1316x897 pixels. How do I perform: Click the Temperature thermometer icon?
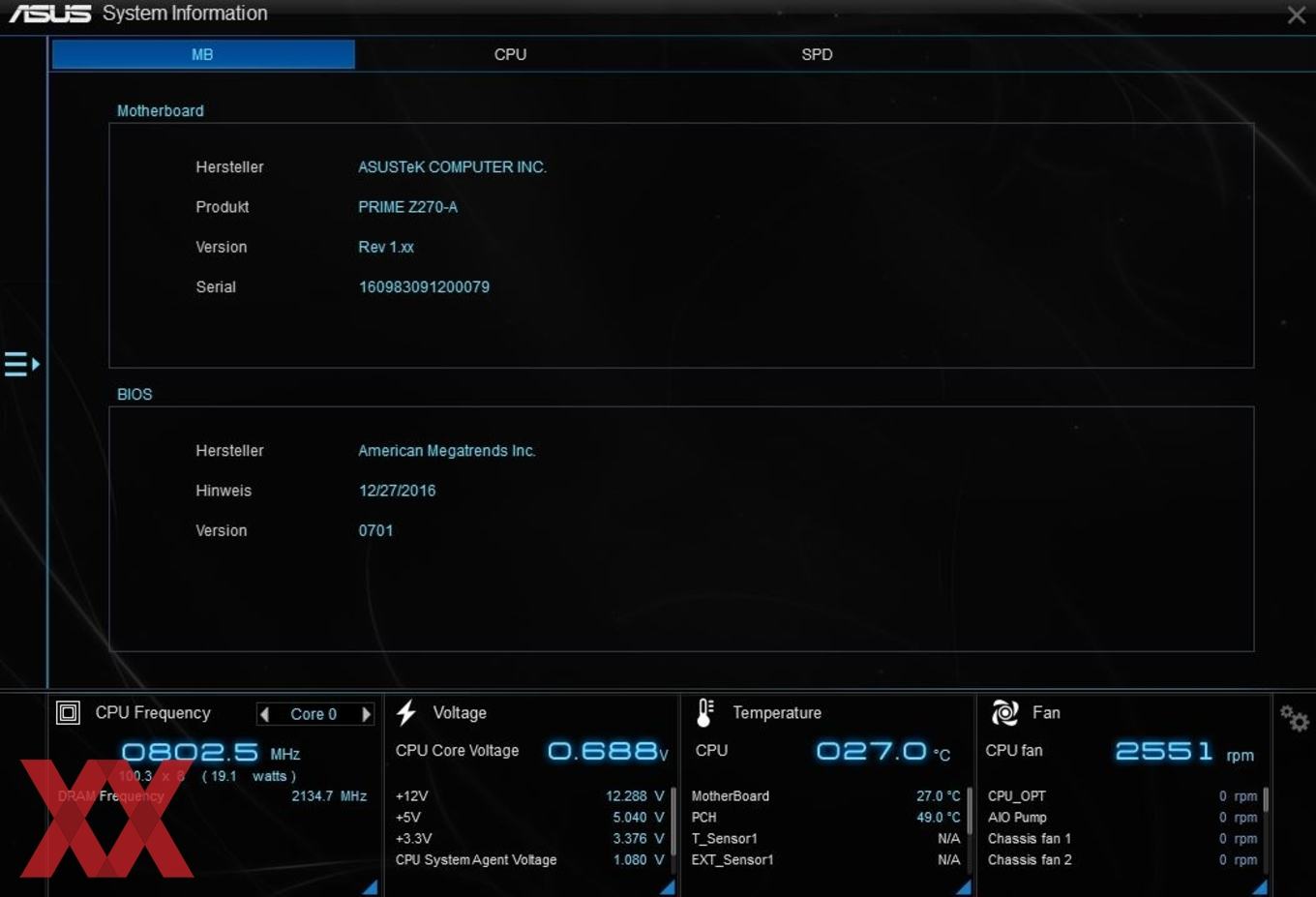705,713
